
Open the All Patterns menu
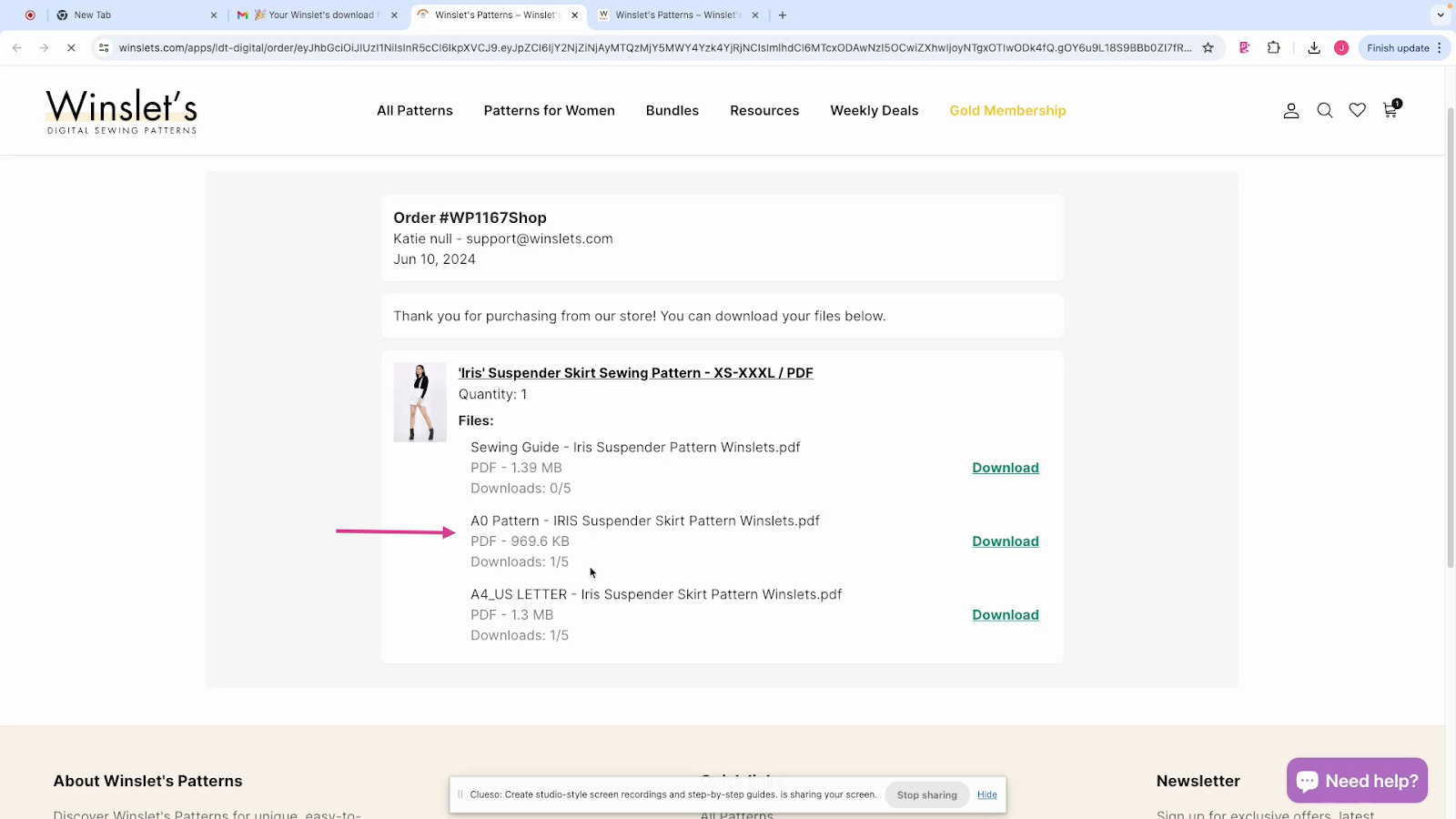[415, 110]
